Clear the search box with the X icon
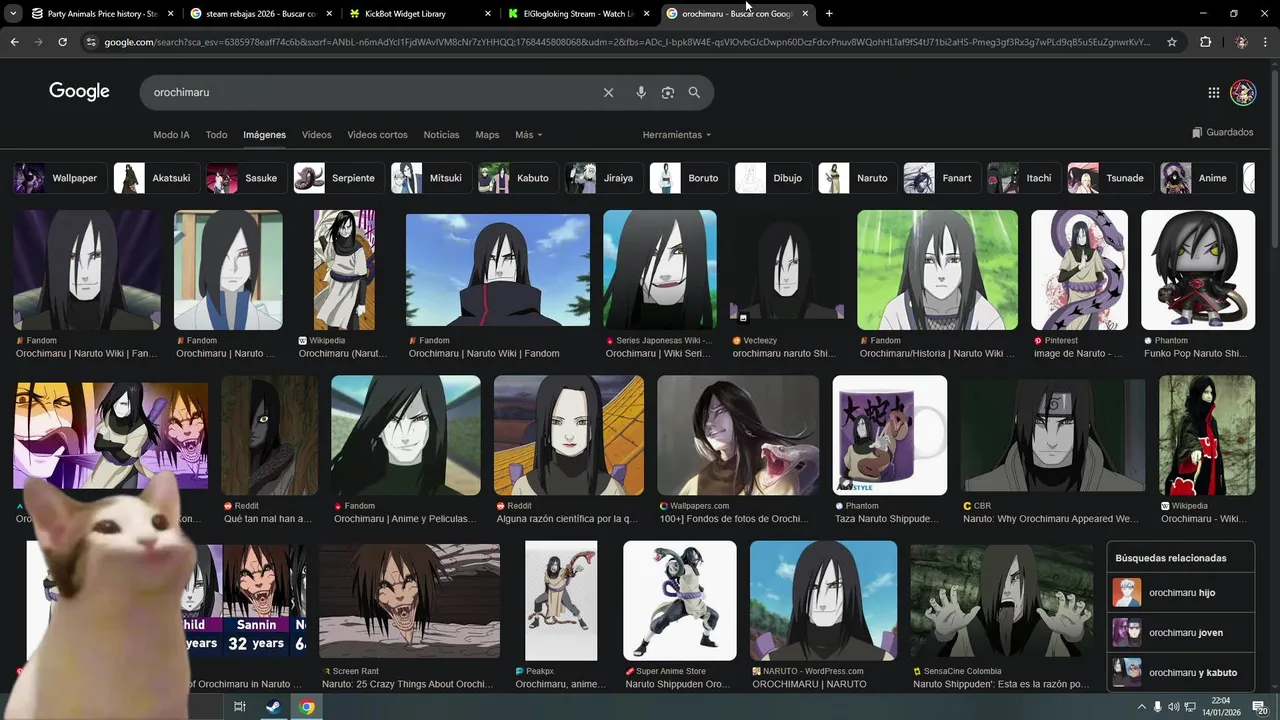1280x720 pixels. [x=608, y=92]
